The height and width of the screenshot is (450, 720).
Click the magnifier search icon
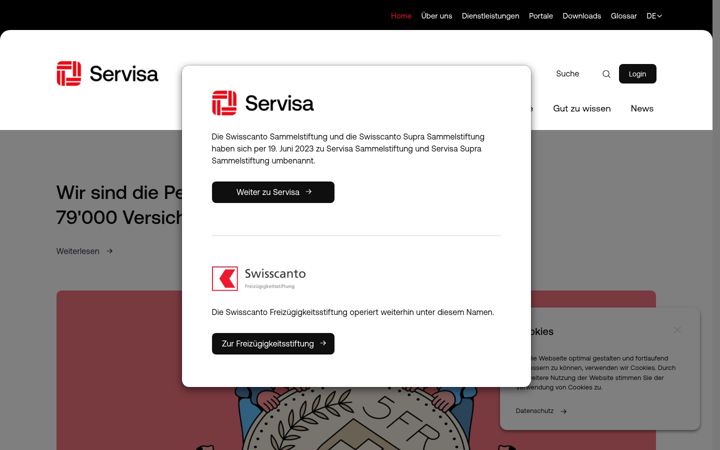click(606, 74)
